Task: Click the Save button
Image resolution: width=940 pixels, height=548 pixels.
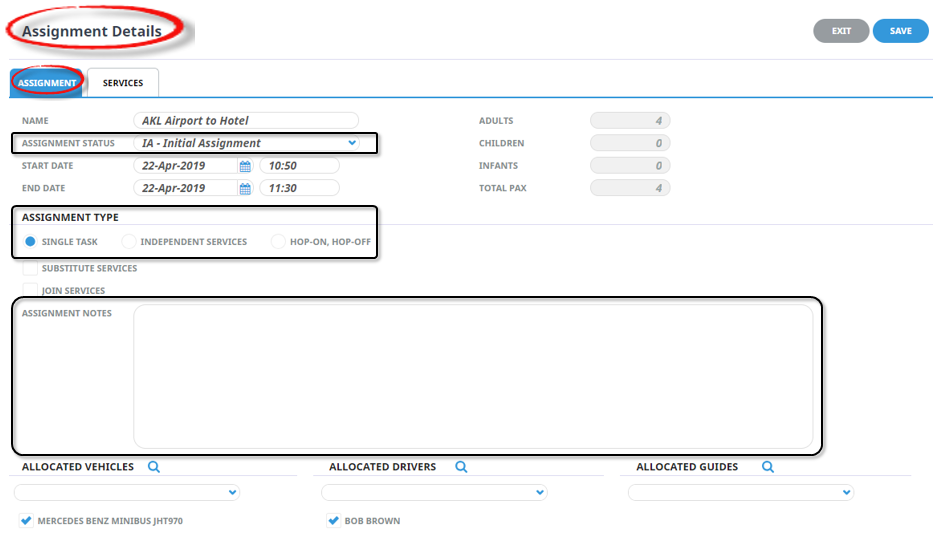Action: click(x=900, y=31)
